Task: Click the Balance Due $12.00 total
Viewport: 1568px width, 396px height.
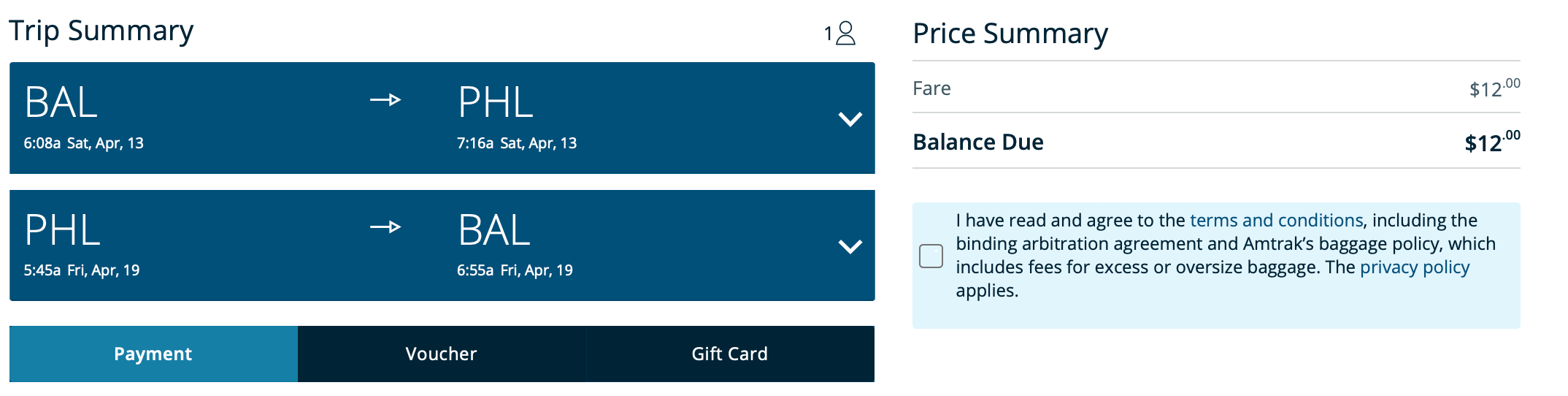Action: tap(1491, 142)
